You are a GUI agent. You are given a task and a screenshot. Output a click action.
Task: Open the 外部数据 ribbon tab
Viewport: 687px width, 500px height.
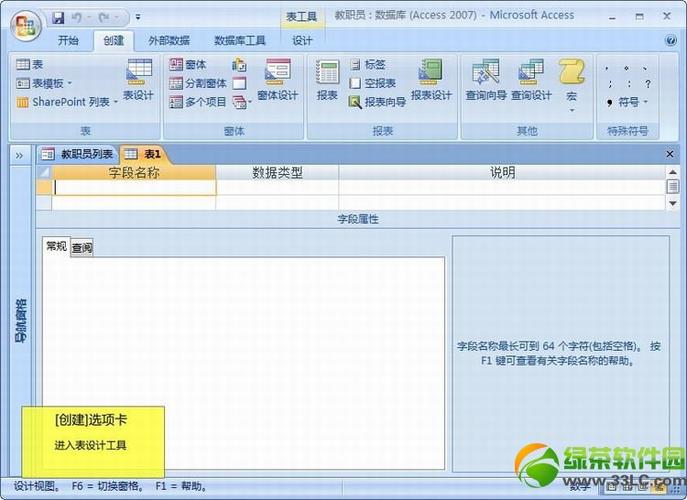pyautogui.click(x=169, y=41)
